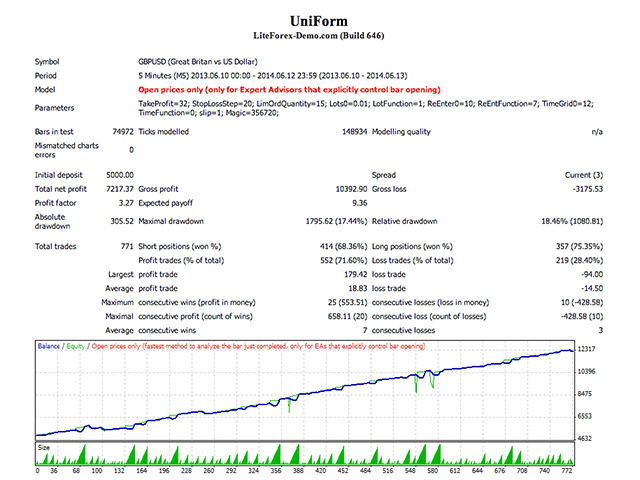The image size is (640, 480).
Task: Select the Ticks modelled value 148934
Action: 354,132
